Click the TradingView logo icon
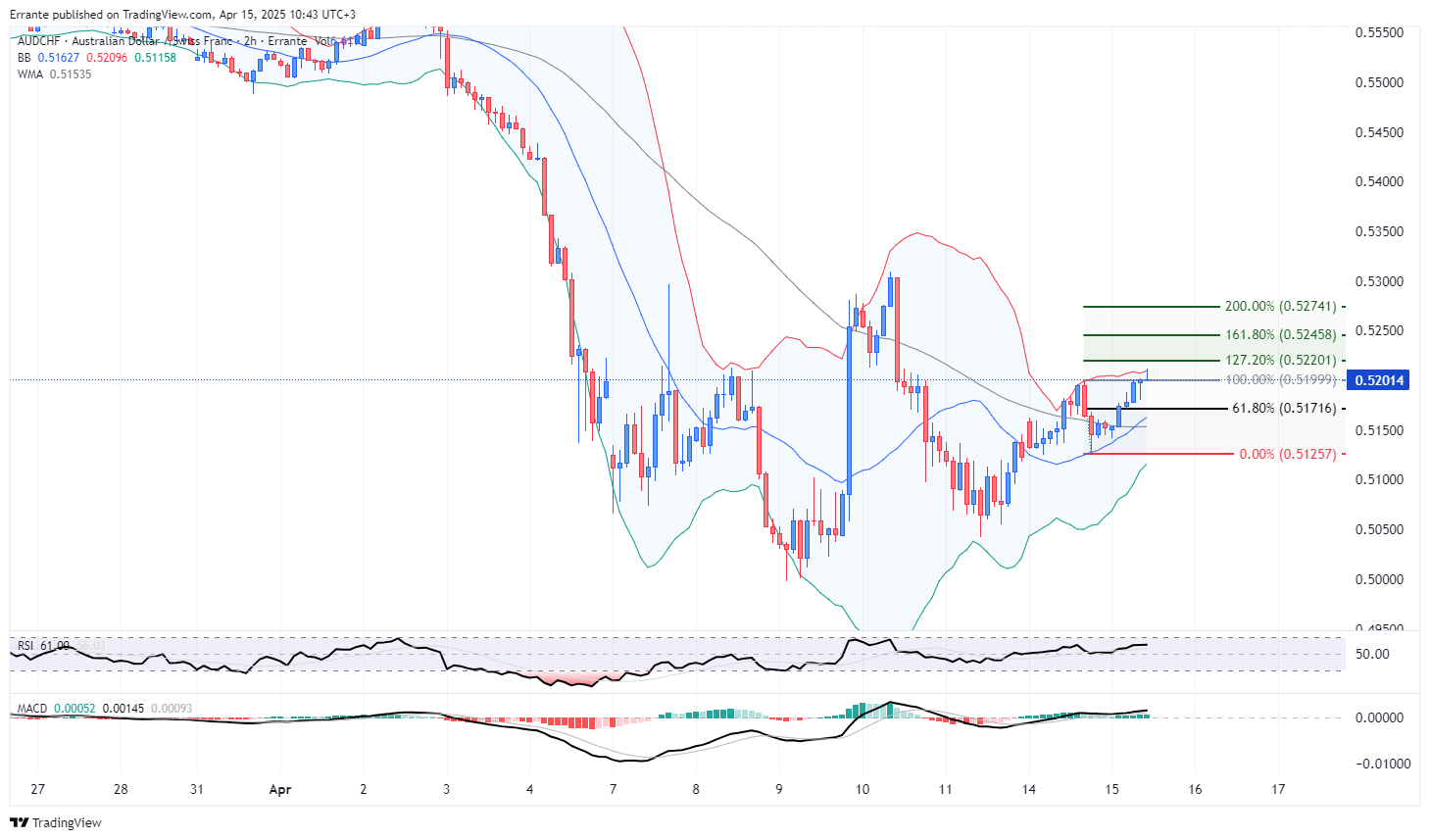The image size is (1430, 840). point(19,822)
